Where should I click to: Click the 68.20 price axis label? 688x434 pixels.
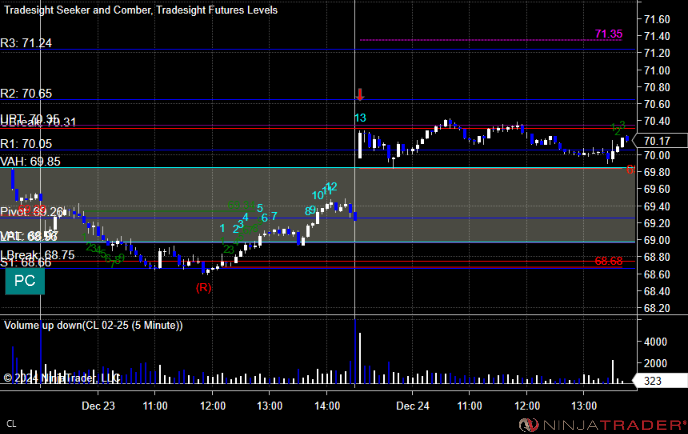tap(657, 308)
